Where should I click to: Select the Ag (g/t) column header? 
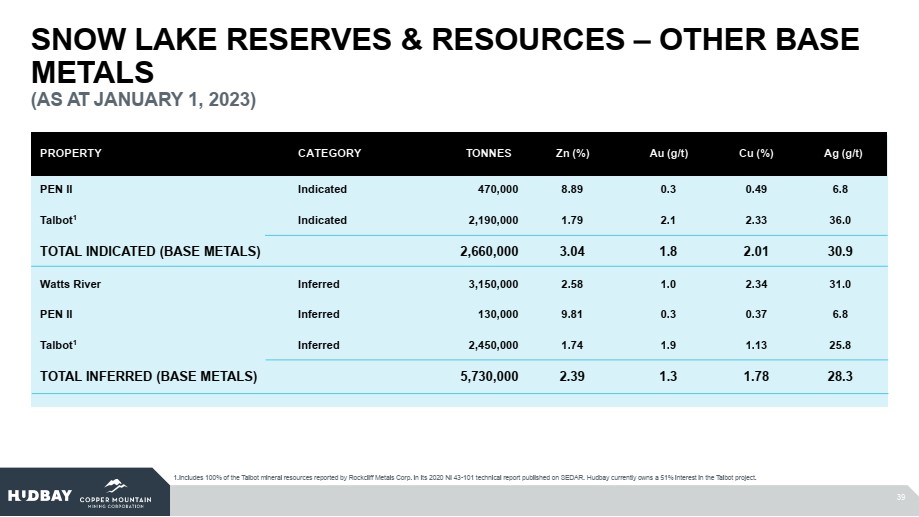pyautogui.click(x=843, y=153)
